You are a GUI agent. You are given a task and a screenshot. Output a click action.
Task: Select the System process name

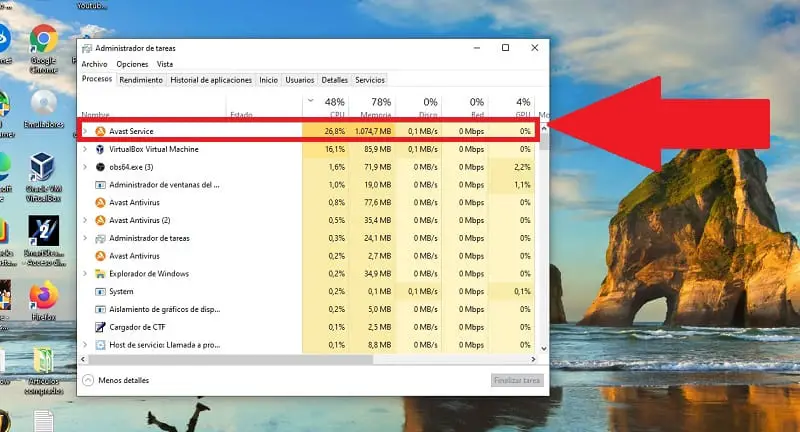pyautogui.click(x=121, y=292)
